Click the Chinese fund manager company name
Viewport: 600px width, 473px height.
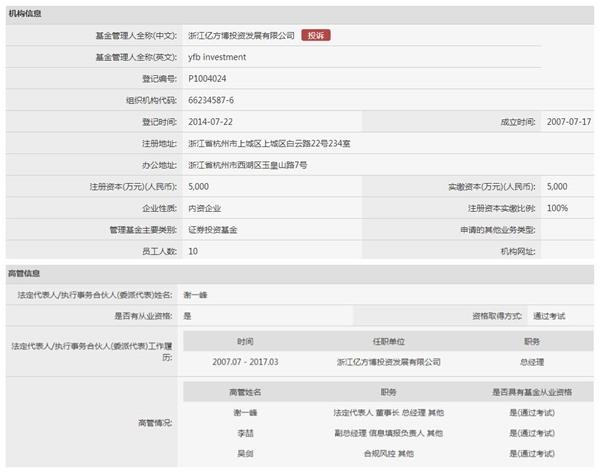tap(242, 35)
